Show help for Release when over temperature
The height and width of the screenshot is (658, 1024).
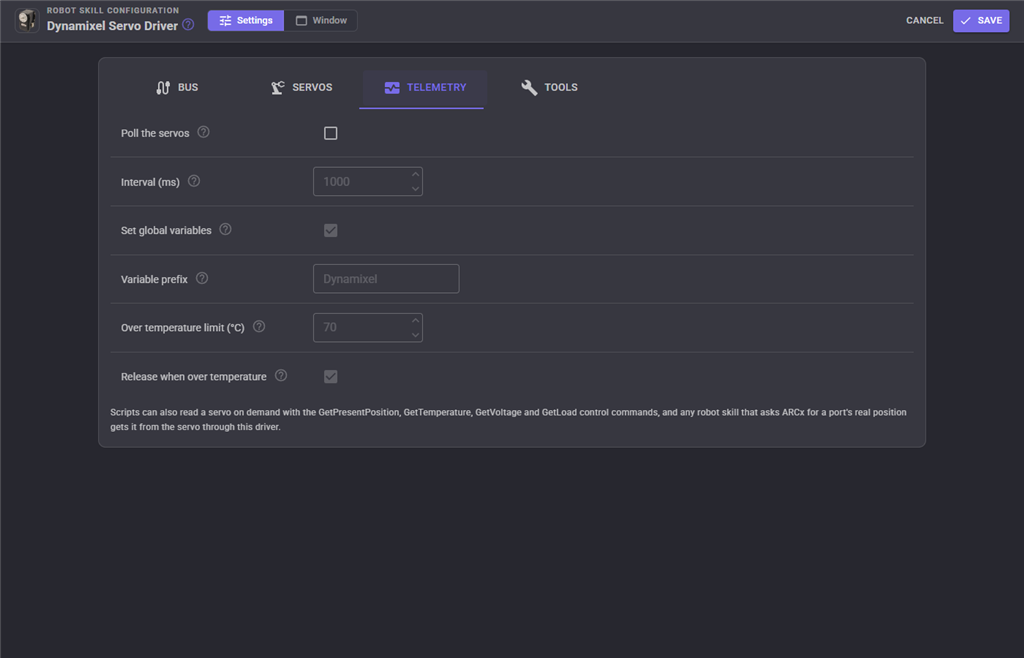tap(281, 375)
